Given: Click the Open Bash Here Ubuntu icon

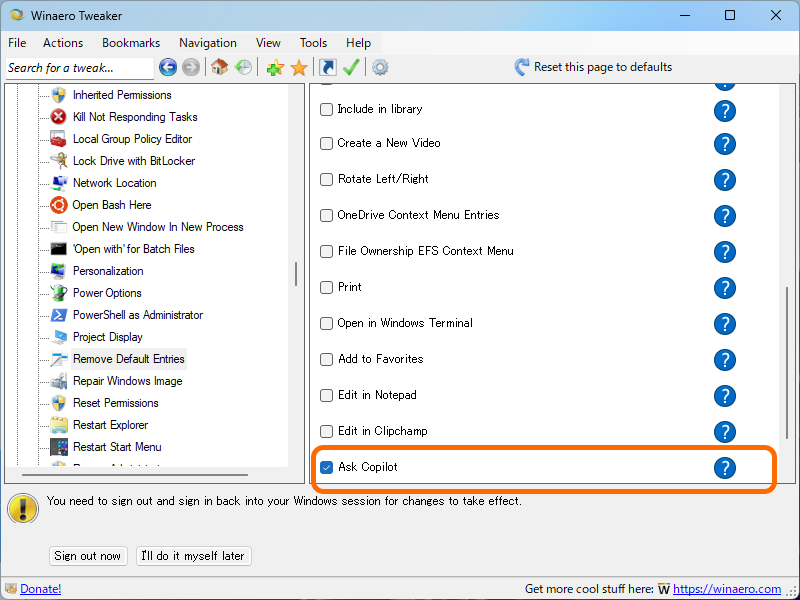Looking at the screenshot, I should point(59,205).
